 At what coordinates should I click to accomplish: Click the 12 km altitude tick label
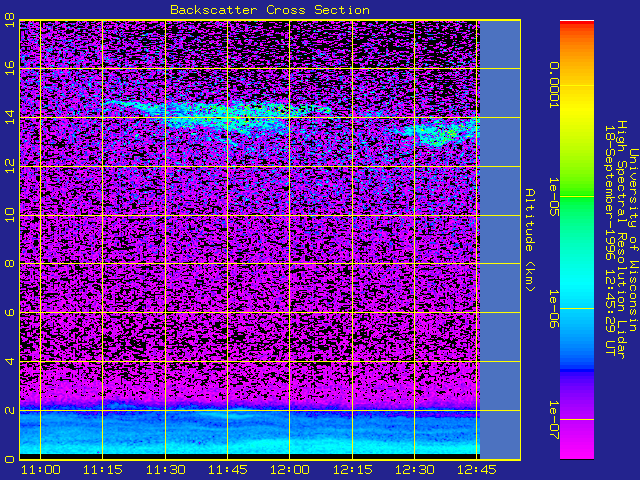click(10, 166)
